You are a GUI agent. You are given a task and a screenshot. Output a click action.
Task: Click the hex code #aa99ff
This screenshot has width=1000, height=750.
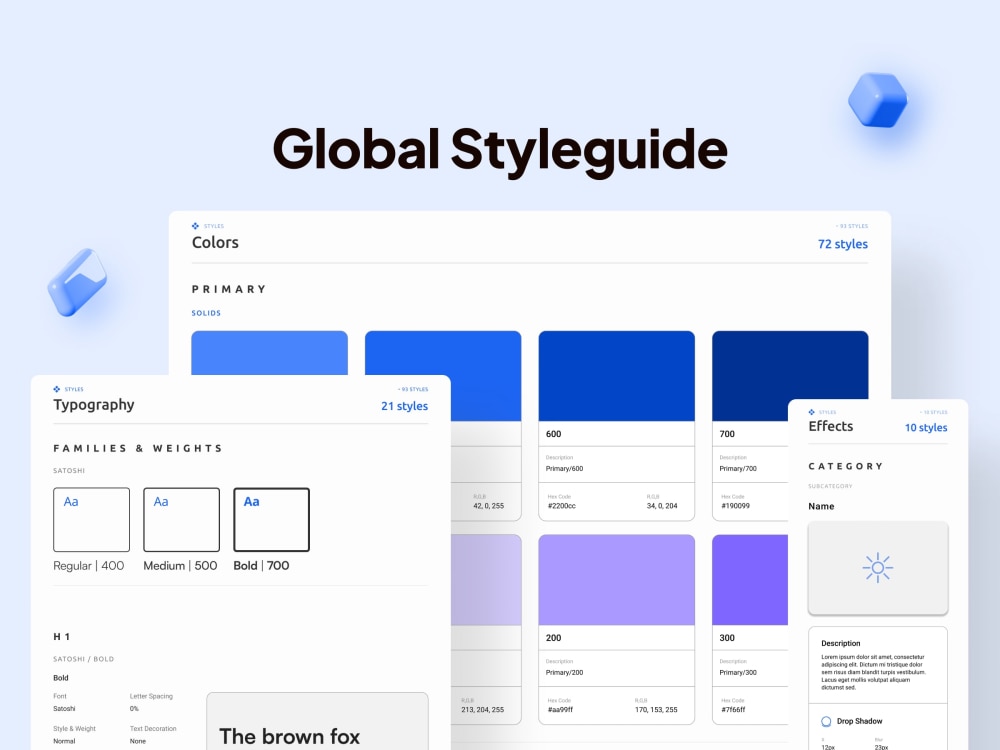(560, 709)
